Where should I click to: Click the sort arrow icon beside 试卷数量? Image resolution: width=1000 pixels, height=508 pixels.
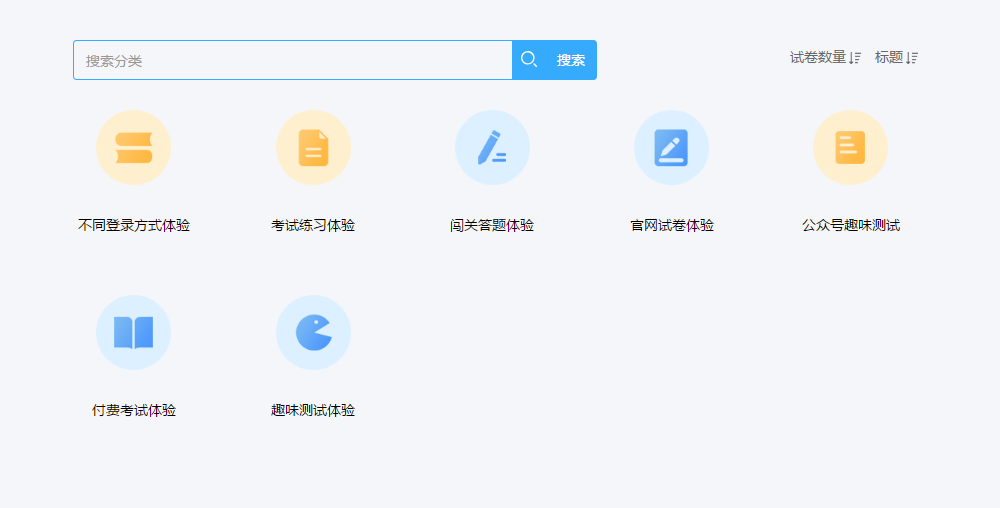(855, 58)
